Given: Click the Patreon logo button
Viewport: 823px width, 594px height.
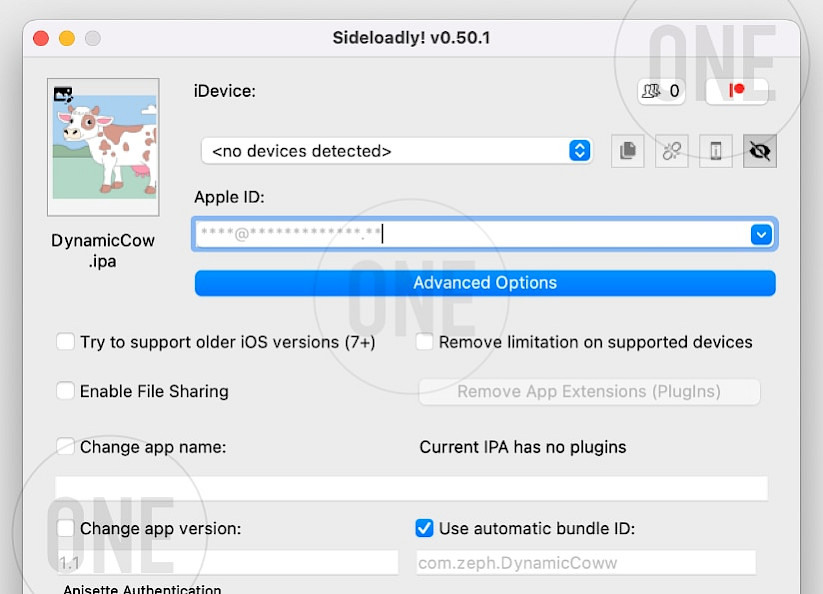Looking at the screenshot, I should [737, 92].
